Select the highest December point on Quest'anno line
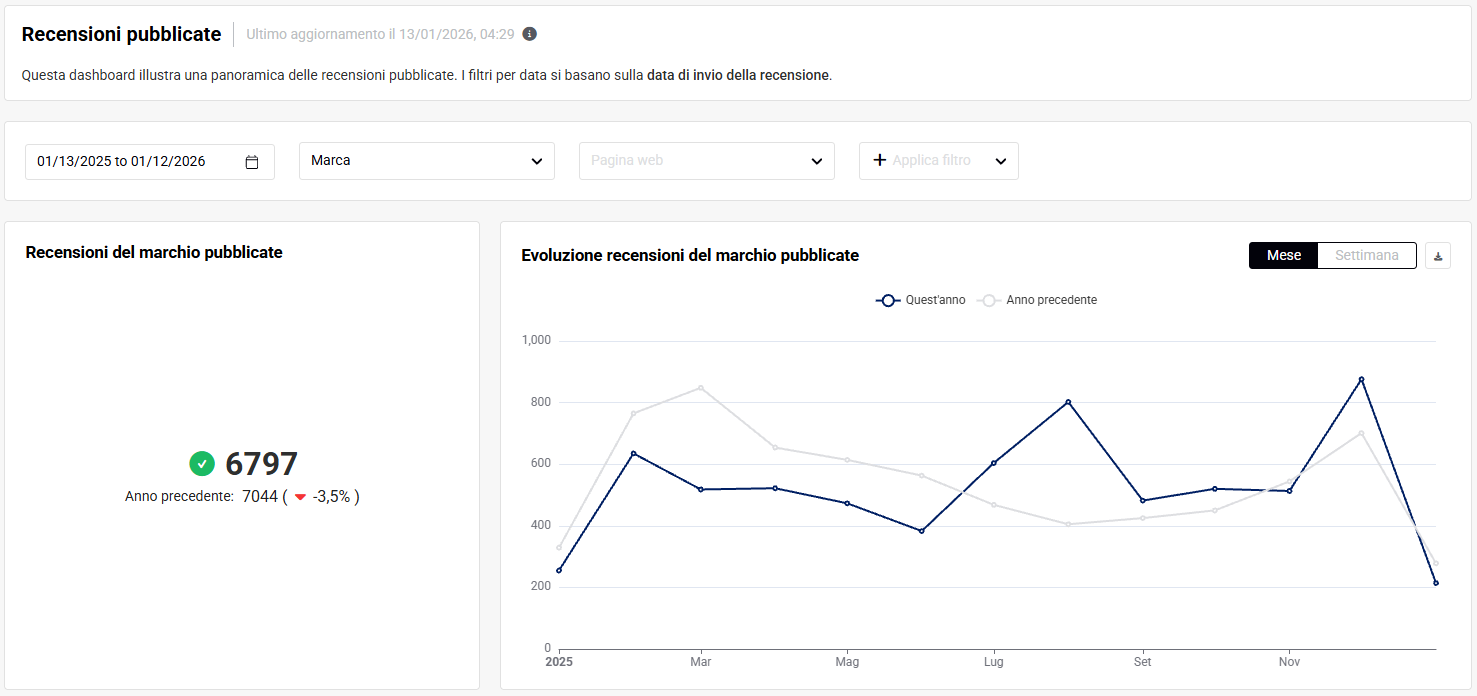Image resolution: width=1477 pixels, height=696 pixels. [1361, 379]
